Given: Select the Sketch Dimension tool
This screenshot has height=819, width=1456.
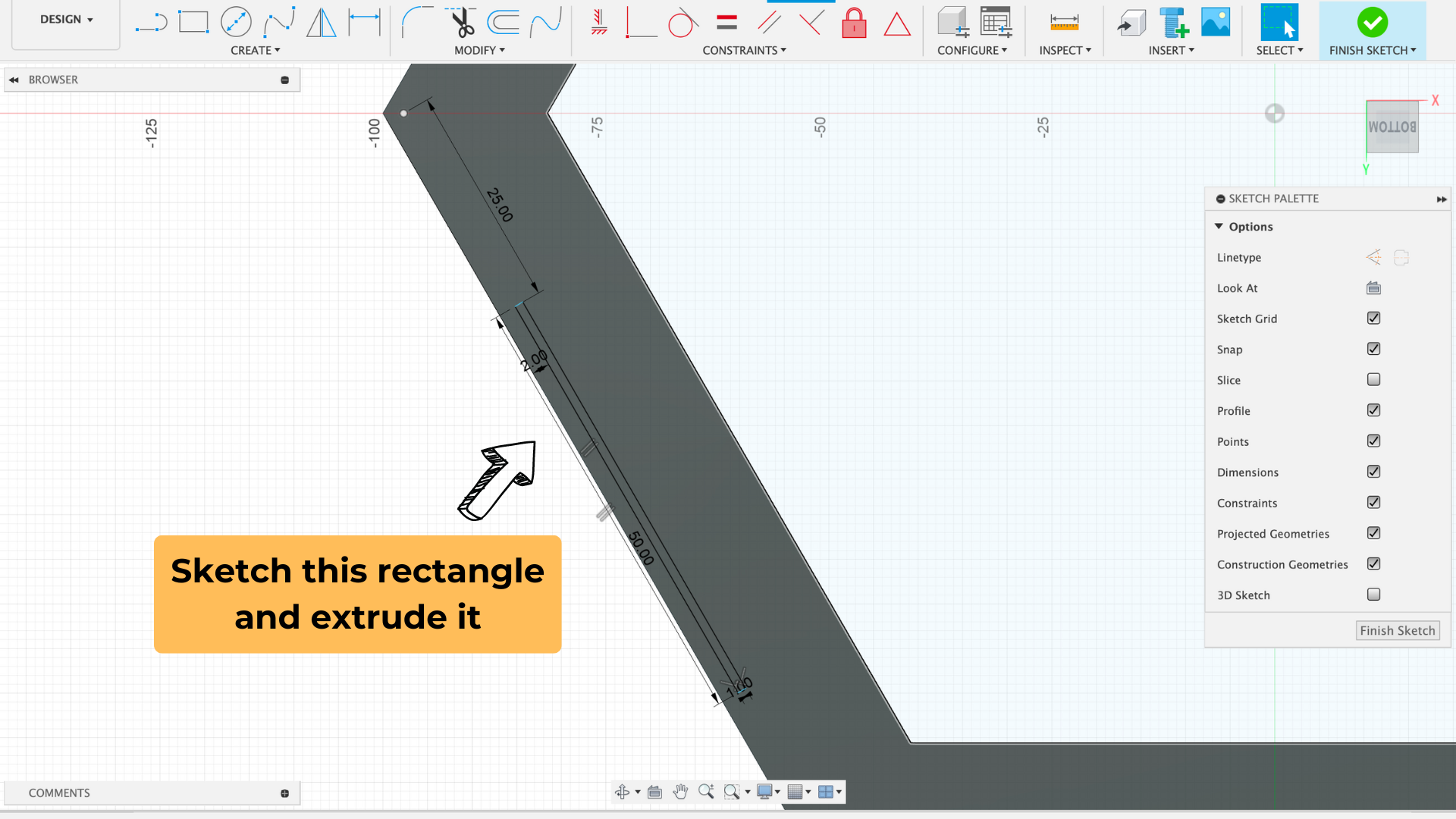Looking at the screenshot, I should 364,23.
